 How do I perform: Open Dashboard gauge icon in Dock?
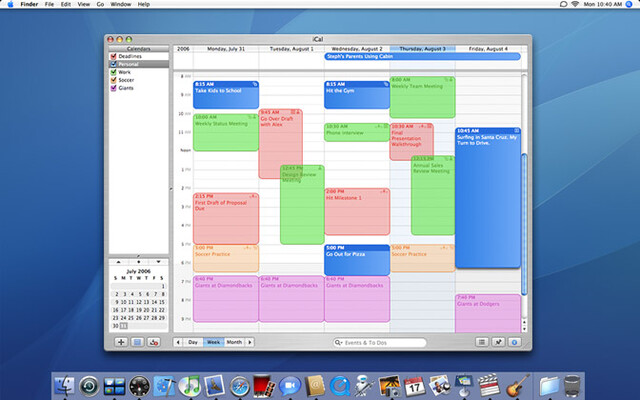(139, 386)
